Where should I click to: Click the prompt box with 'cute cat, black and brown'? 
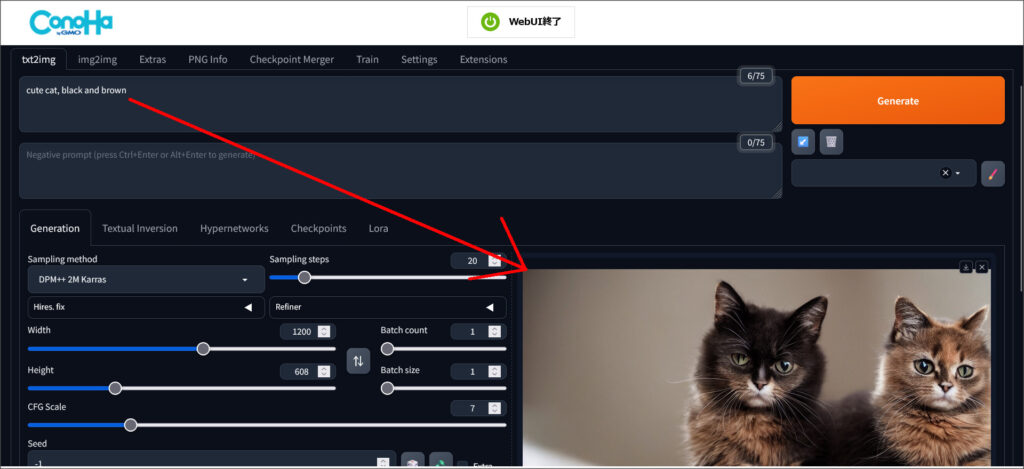[400, 105]
